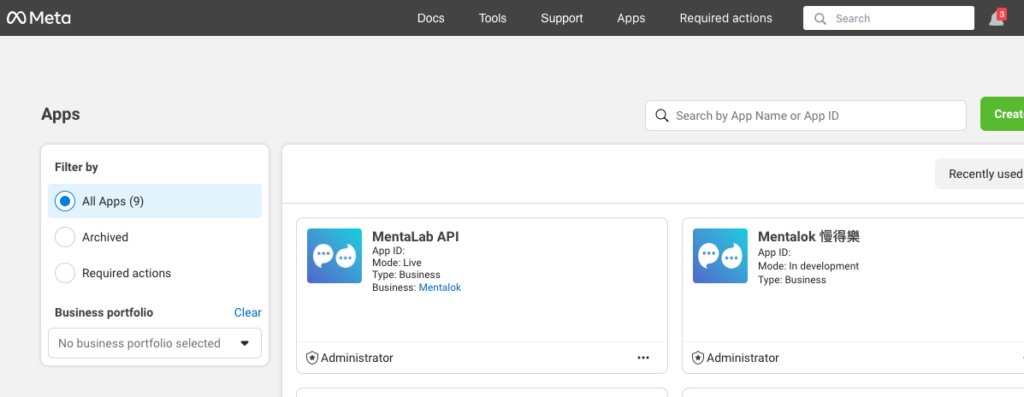This screenshot has height=397, width=1024.
Task: Click the magnifier icon in top search
Action: point(820,18)
